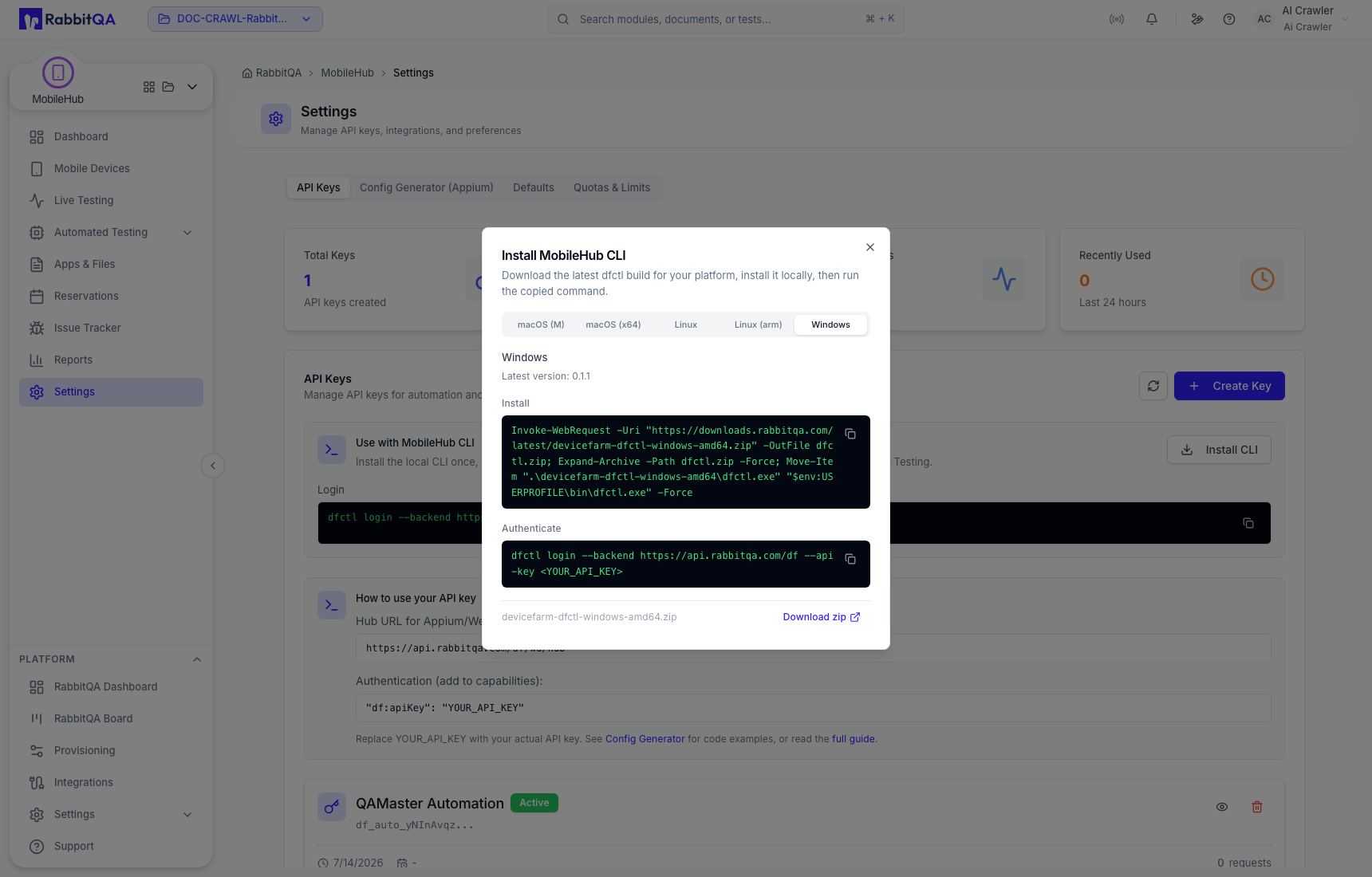Expand the Automated Testing menu
The image size is (1372, 877).
(x=111, y=232)
